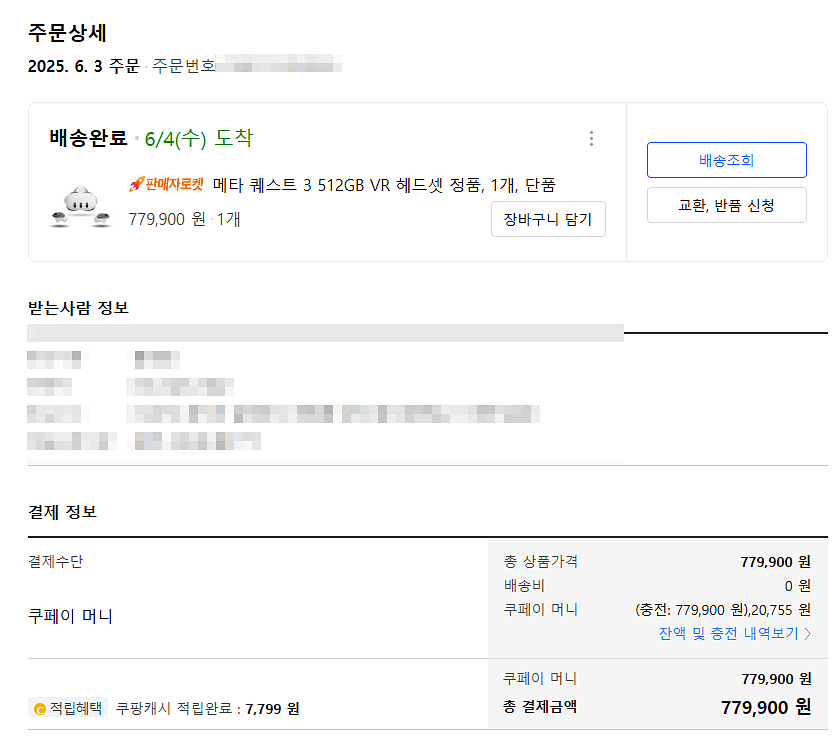Viewport: 834px width, 749px height.
Task: Click the Meta Quest 3 product thumbnail
Action: [x=79, y=206]
